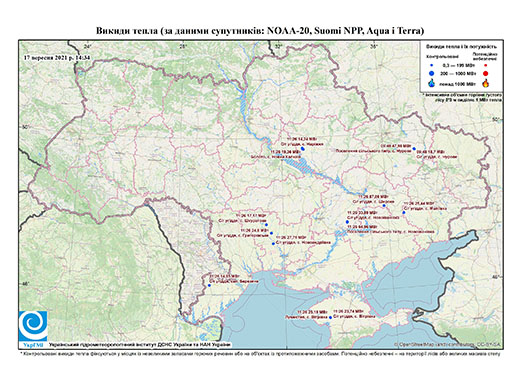Select the blue marker with 47,56 MW label
520x368 pixels.
coord(414,149)
